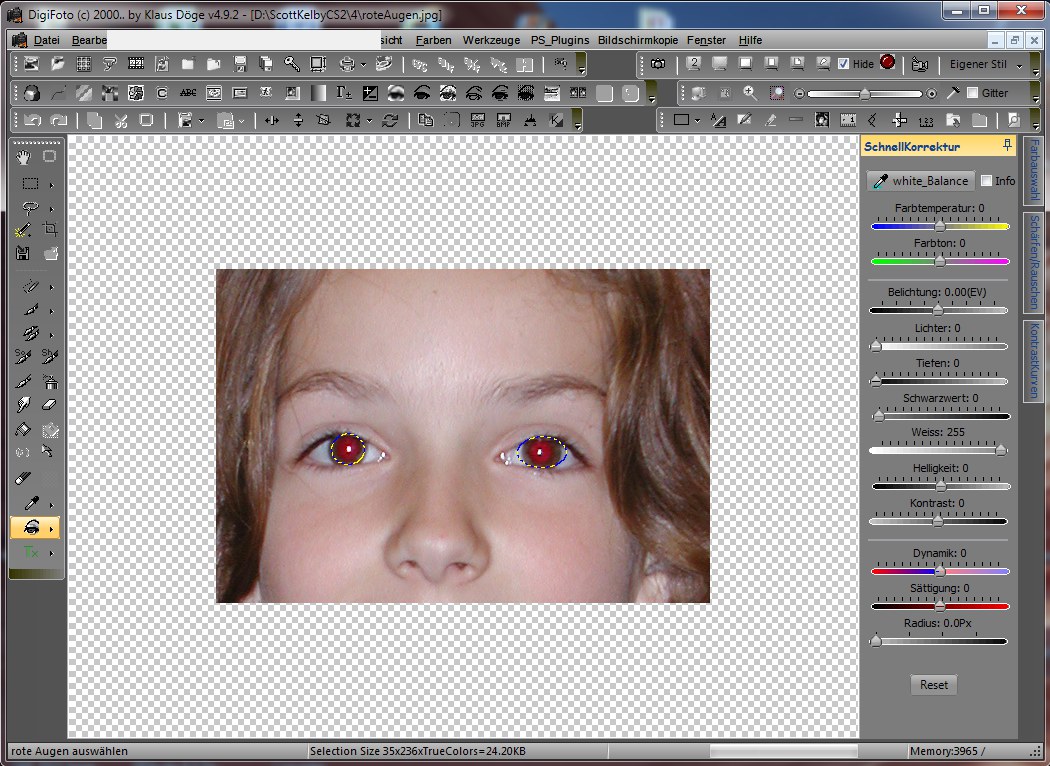Pick the magic wand tool
Screen dimensions: 1050x766
(24, 229)
